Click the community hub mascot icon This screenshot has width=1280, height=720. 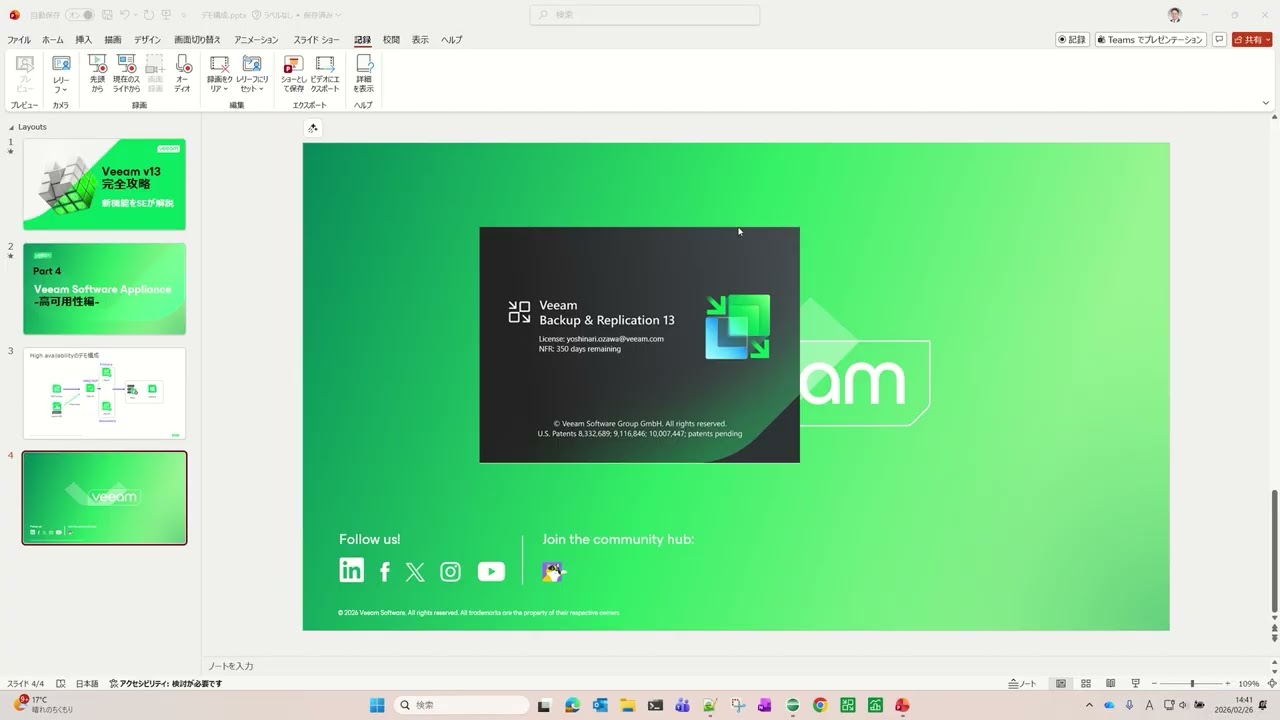click(x=553, y=572)
